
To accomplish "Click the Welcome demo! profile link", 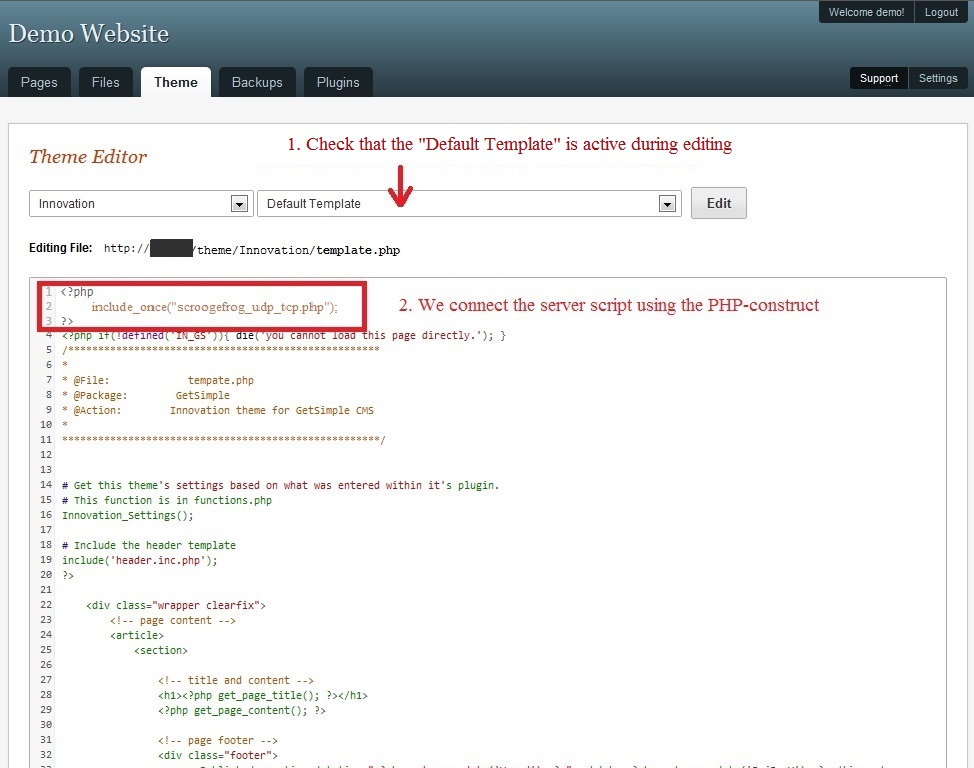I will tap(866, 12).
